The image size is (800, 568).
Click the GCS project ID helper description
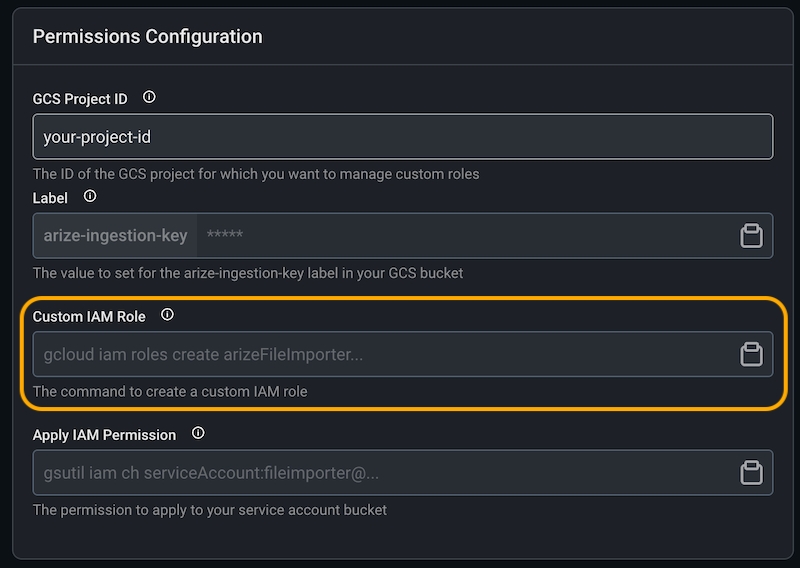pos(255,174)
